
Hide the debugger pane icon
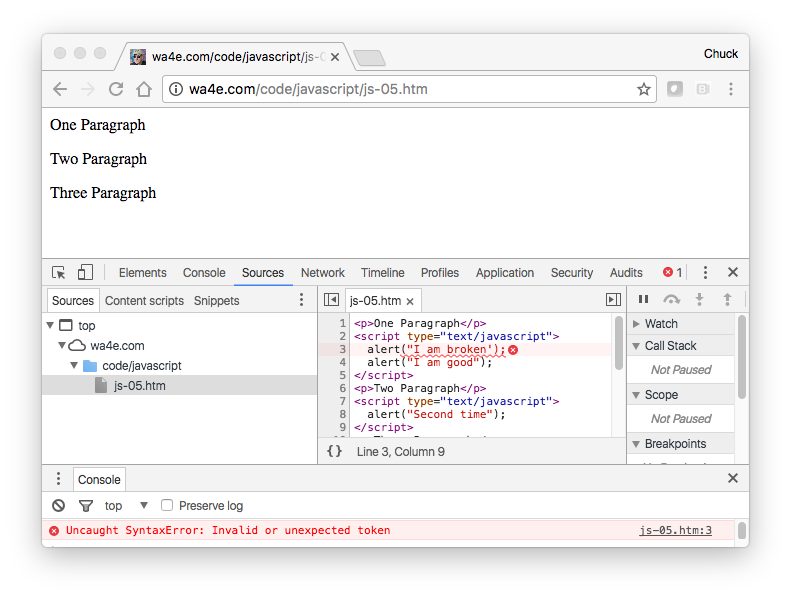click(613, 300)
